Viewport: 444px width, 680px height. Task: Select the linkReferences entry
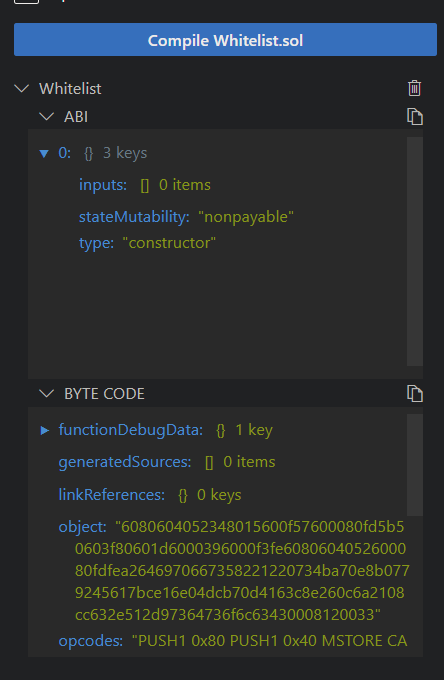150,495
